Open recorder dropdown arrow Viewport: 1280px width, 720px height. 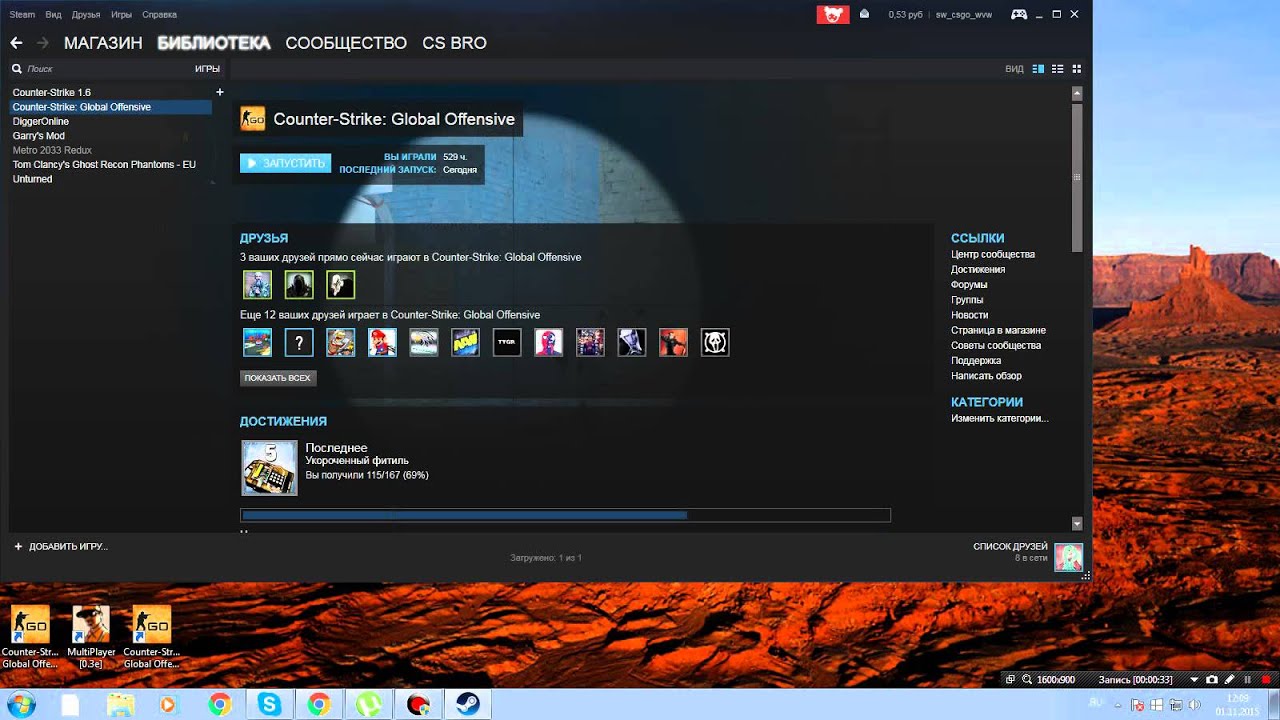1194,680
